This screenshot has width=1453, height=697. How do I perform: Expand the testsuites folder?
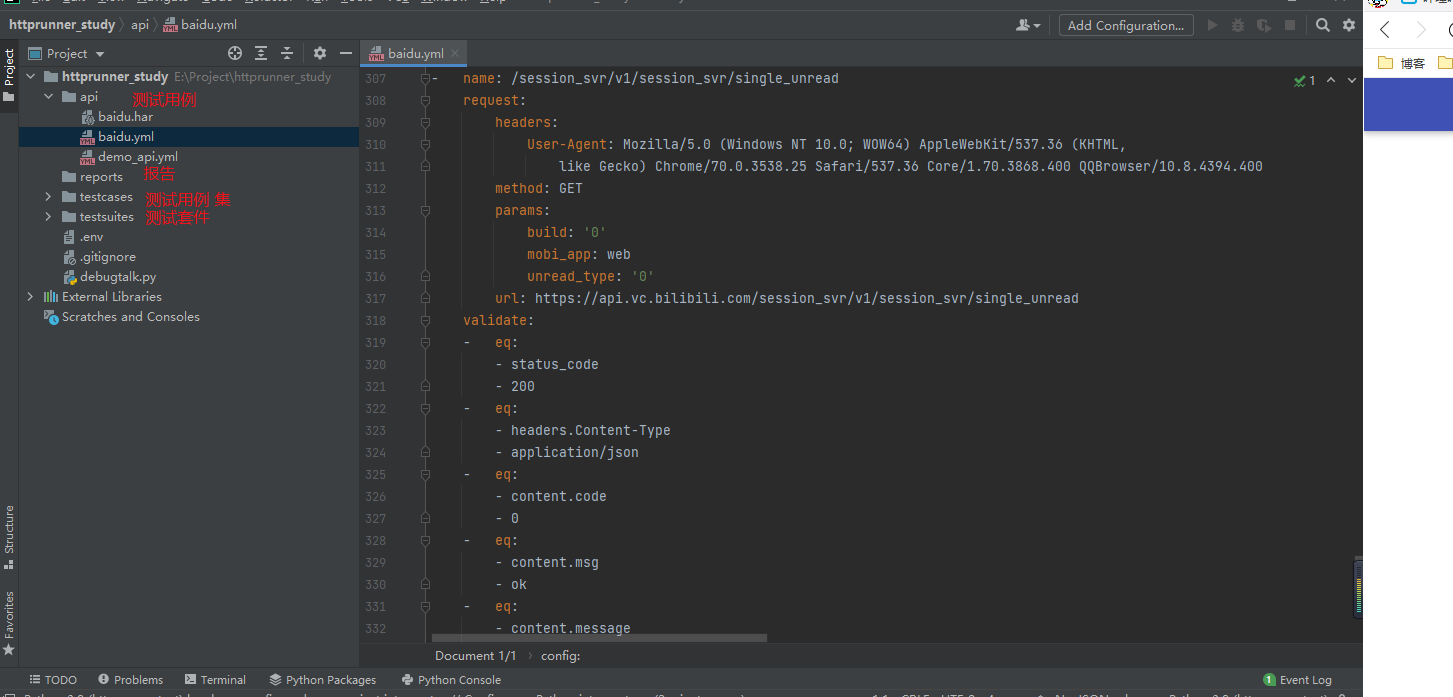click(x=48, y=217)
